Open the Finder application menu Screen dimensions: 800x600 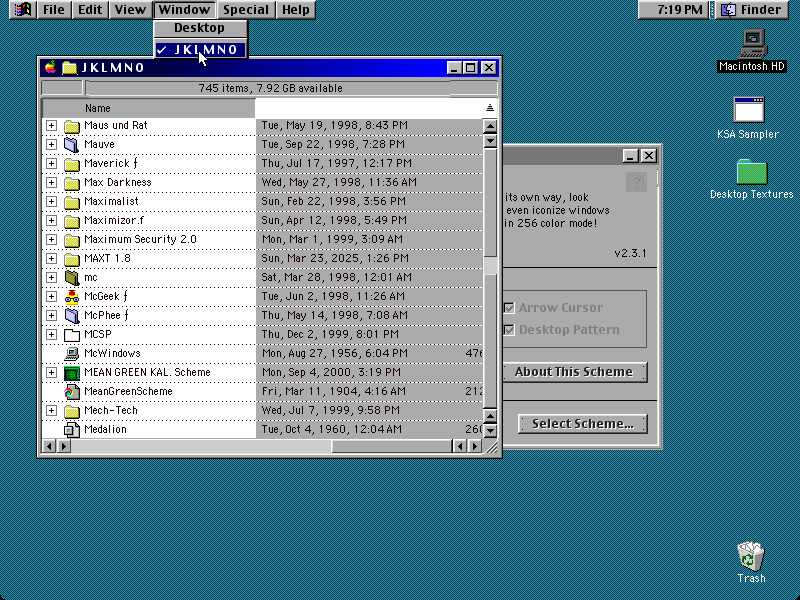[753, 10]
